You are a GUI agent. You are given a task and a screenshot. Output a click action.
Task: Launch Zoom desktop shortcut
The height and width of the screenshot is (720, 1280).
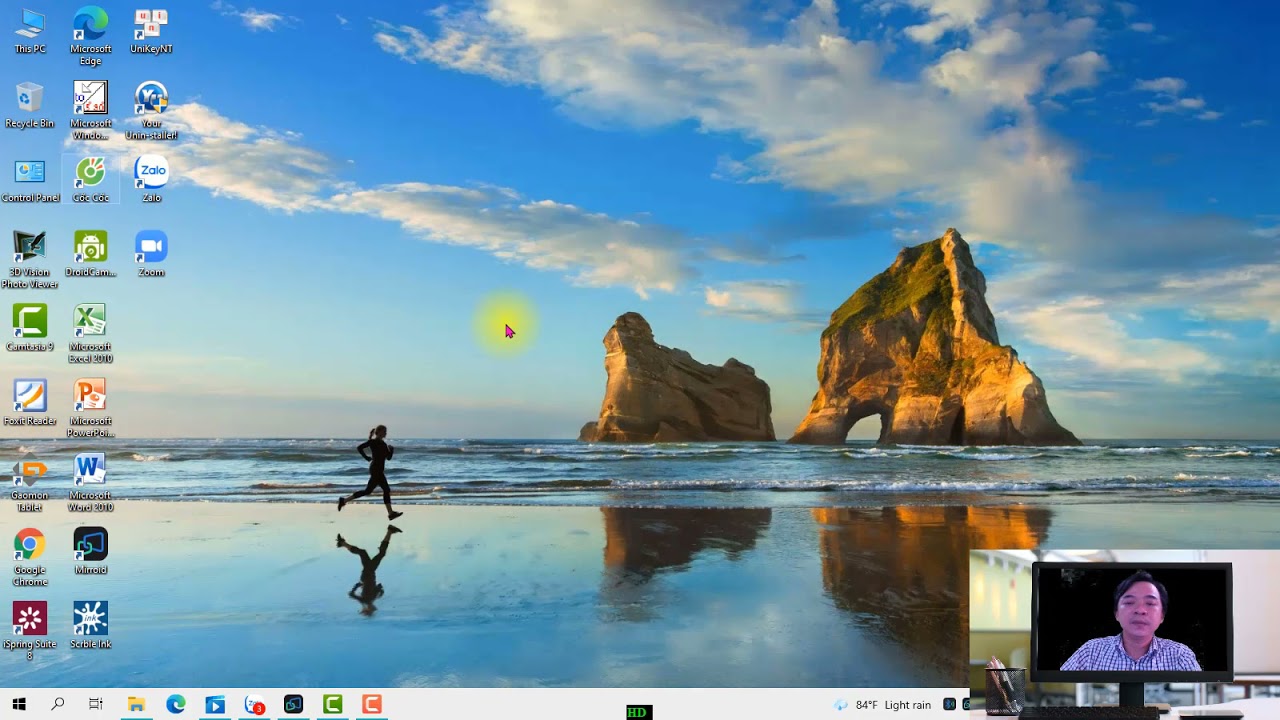tap(151, 254)
